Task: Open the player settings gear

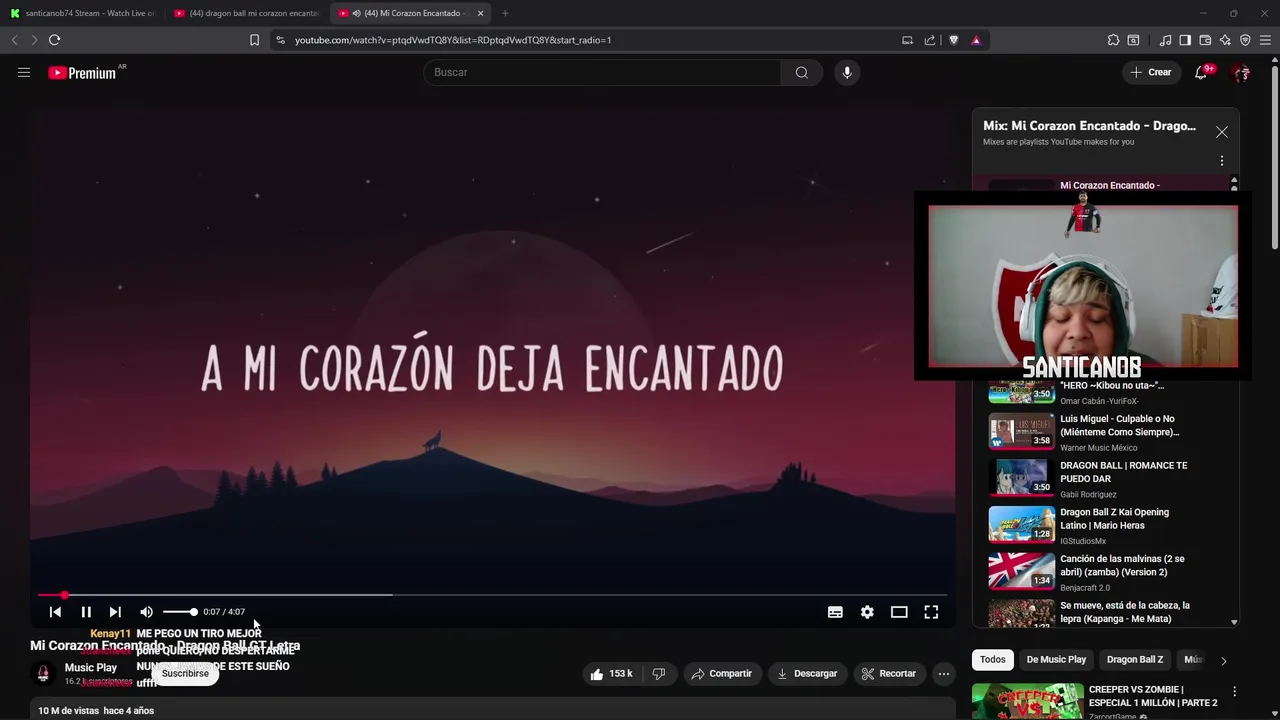Action: (867, 612)
